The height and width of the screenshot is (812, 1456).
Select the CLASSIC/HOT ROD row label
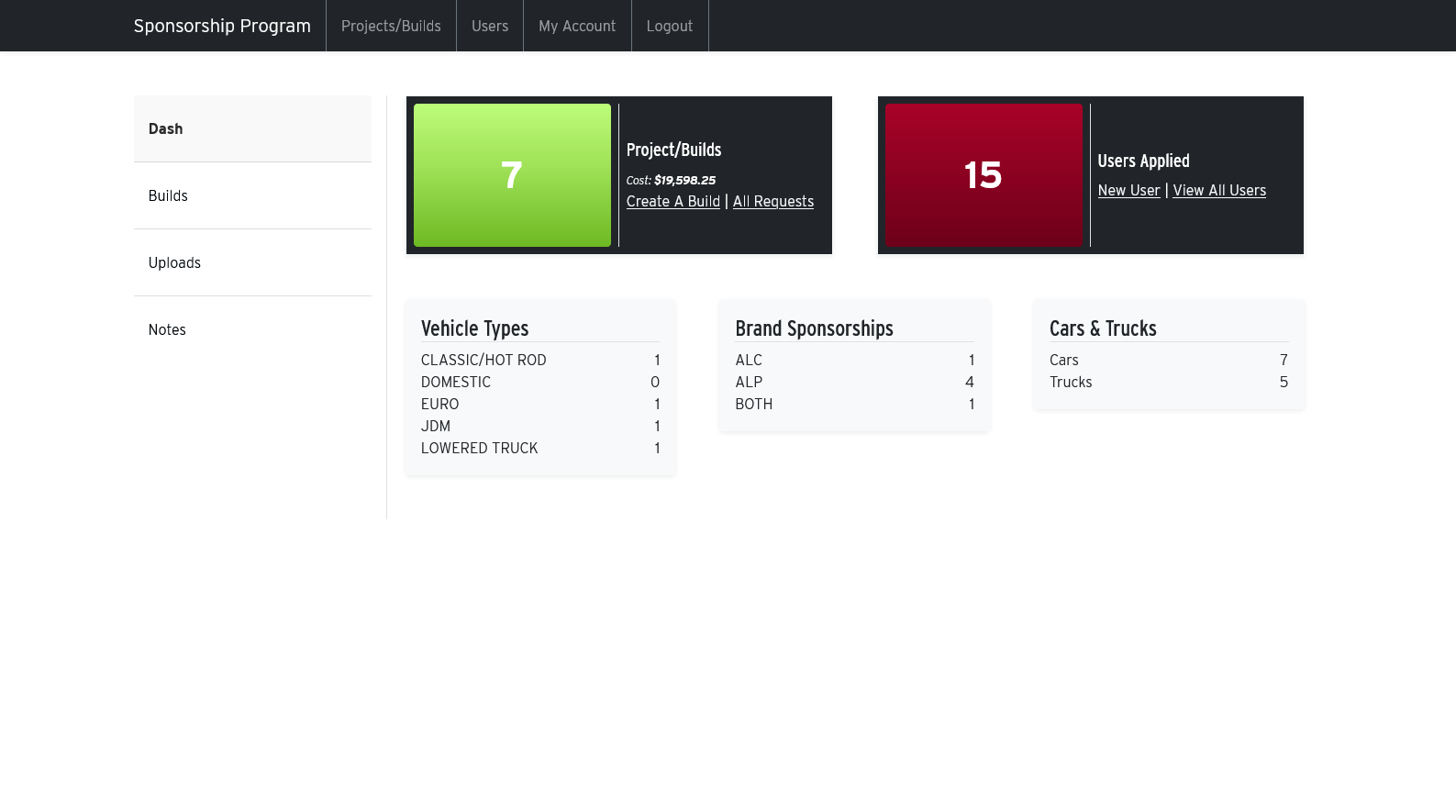483,360
